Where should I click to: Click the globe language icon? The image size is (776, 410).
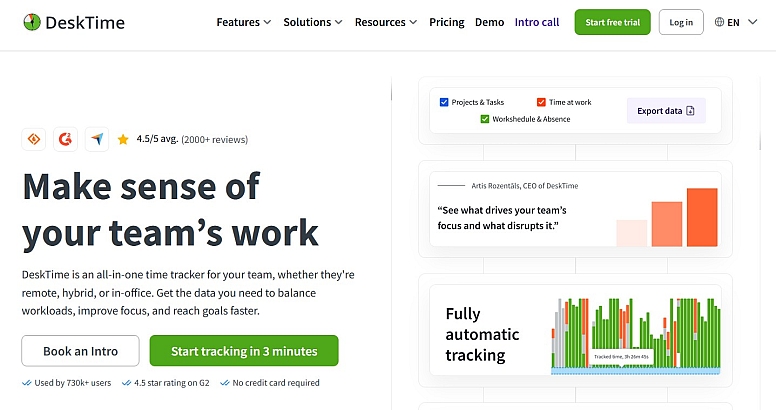(x=719, y=22)
